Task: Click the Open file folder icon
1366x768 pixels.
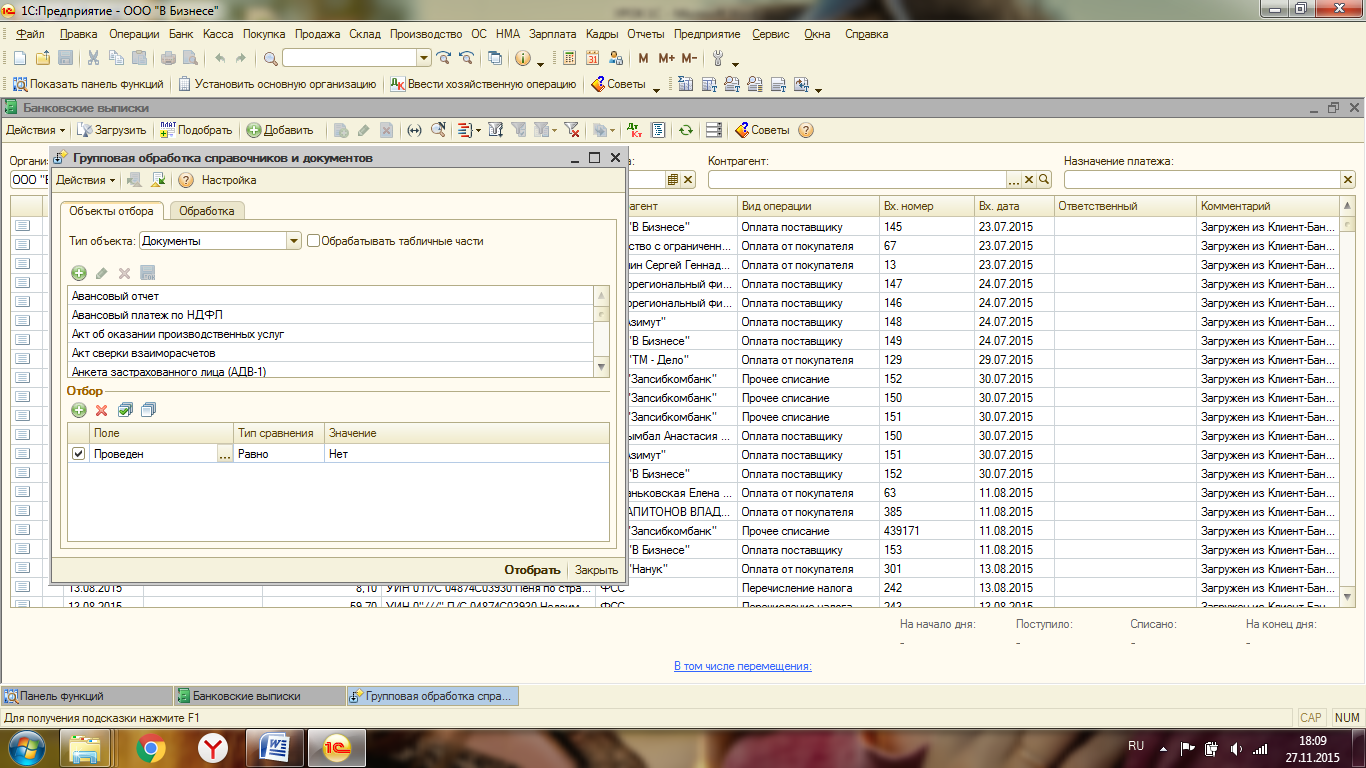Action: pyautogui.click(x=43, y=58)
